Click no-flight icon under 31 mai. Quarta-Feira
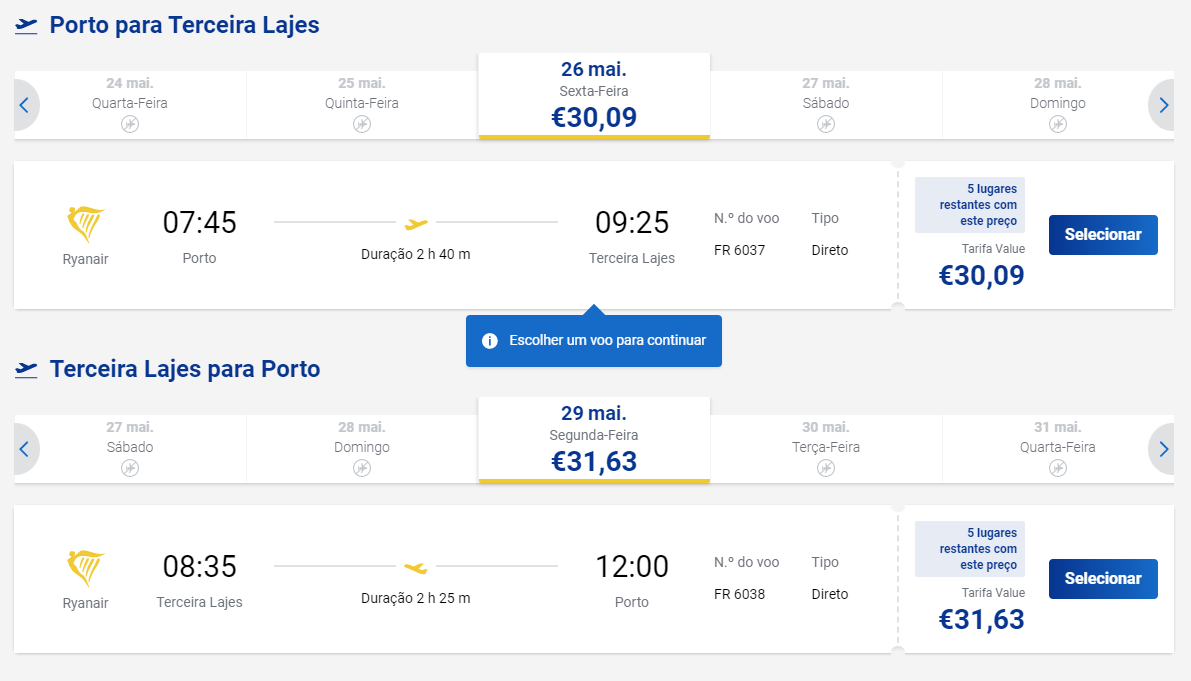Viewport: 1191px width, 681px height. pyautogui.click(x=1057, y=468)
